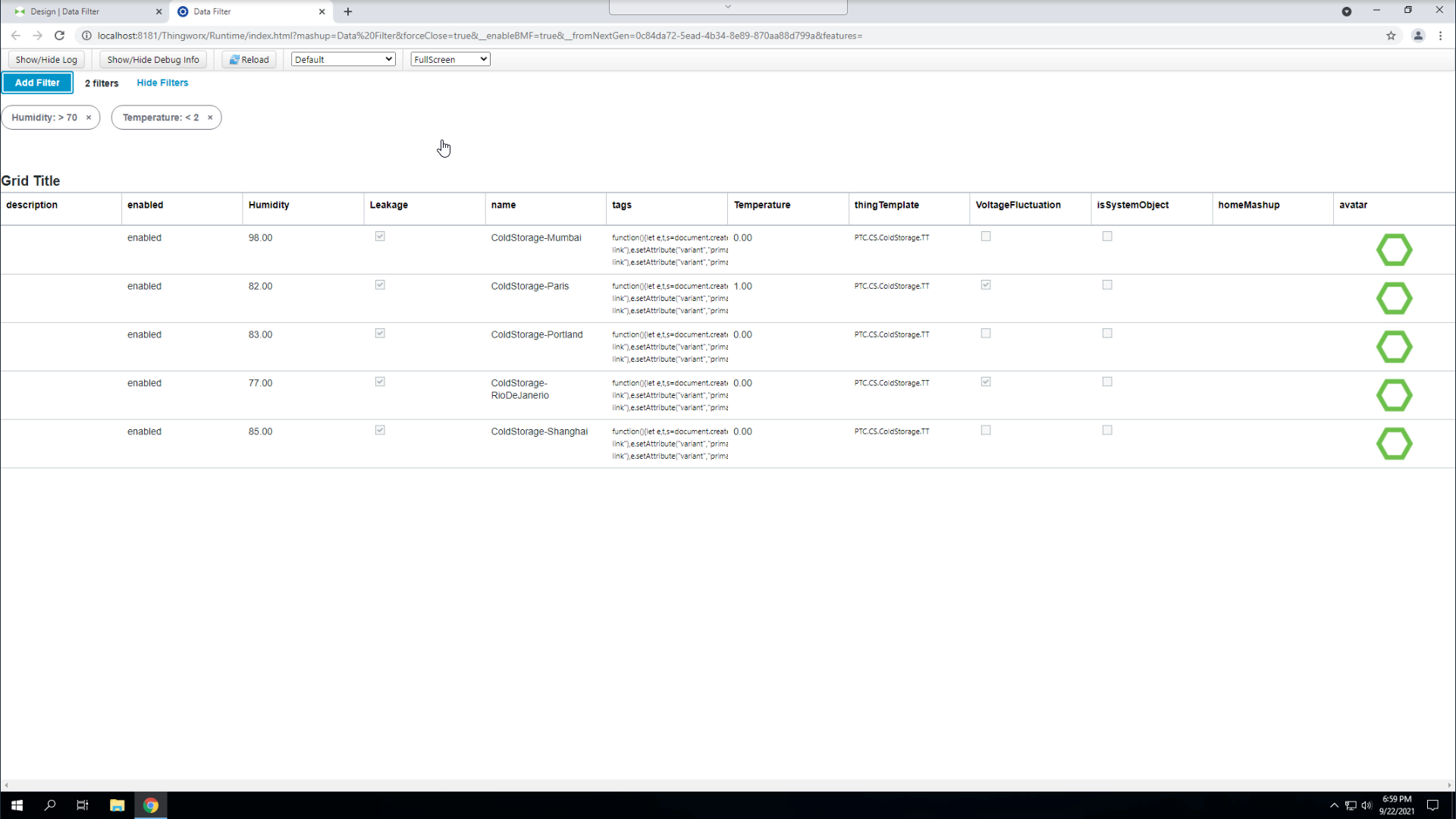Toggle Leakage checkbox for ColdStorage-Paris

(380, 285)
